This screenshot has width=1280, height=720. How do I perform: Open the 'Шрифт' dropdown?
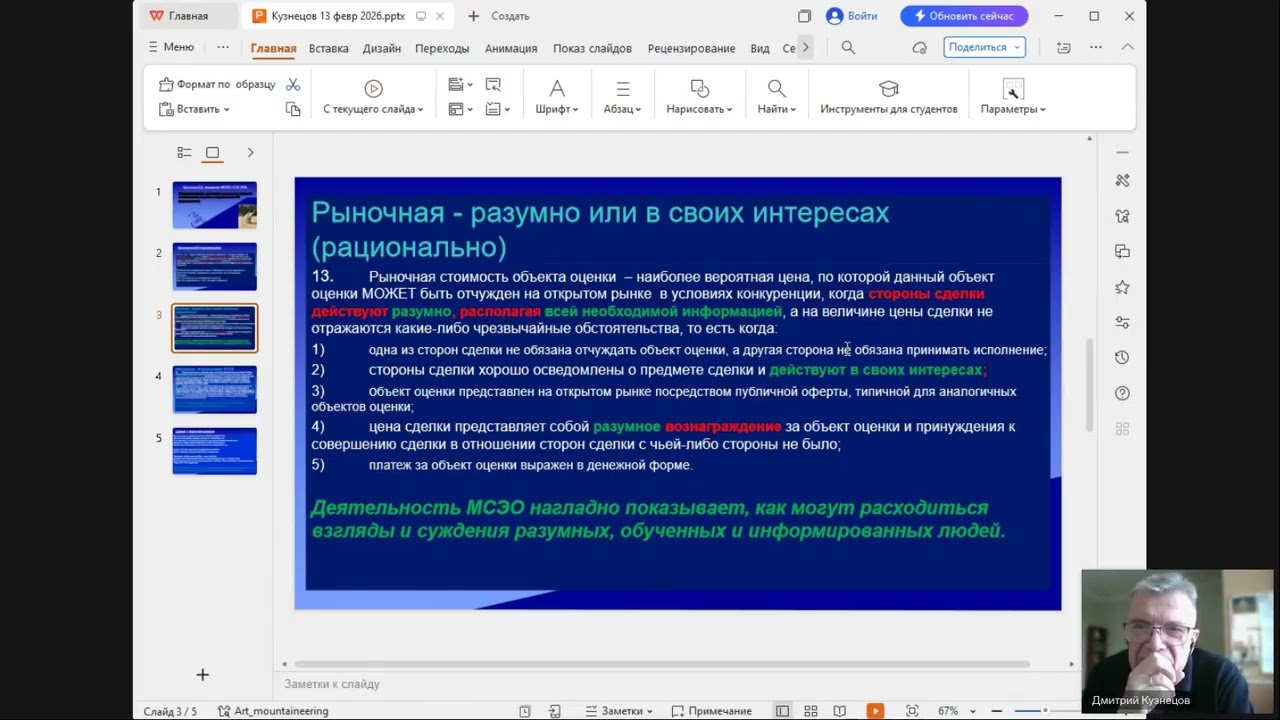tap(557, 109)
